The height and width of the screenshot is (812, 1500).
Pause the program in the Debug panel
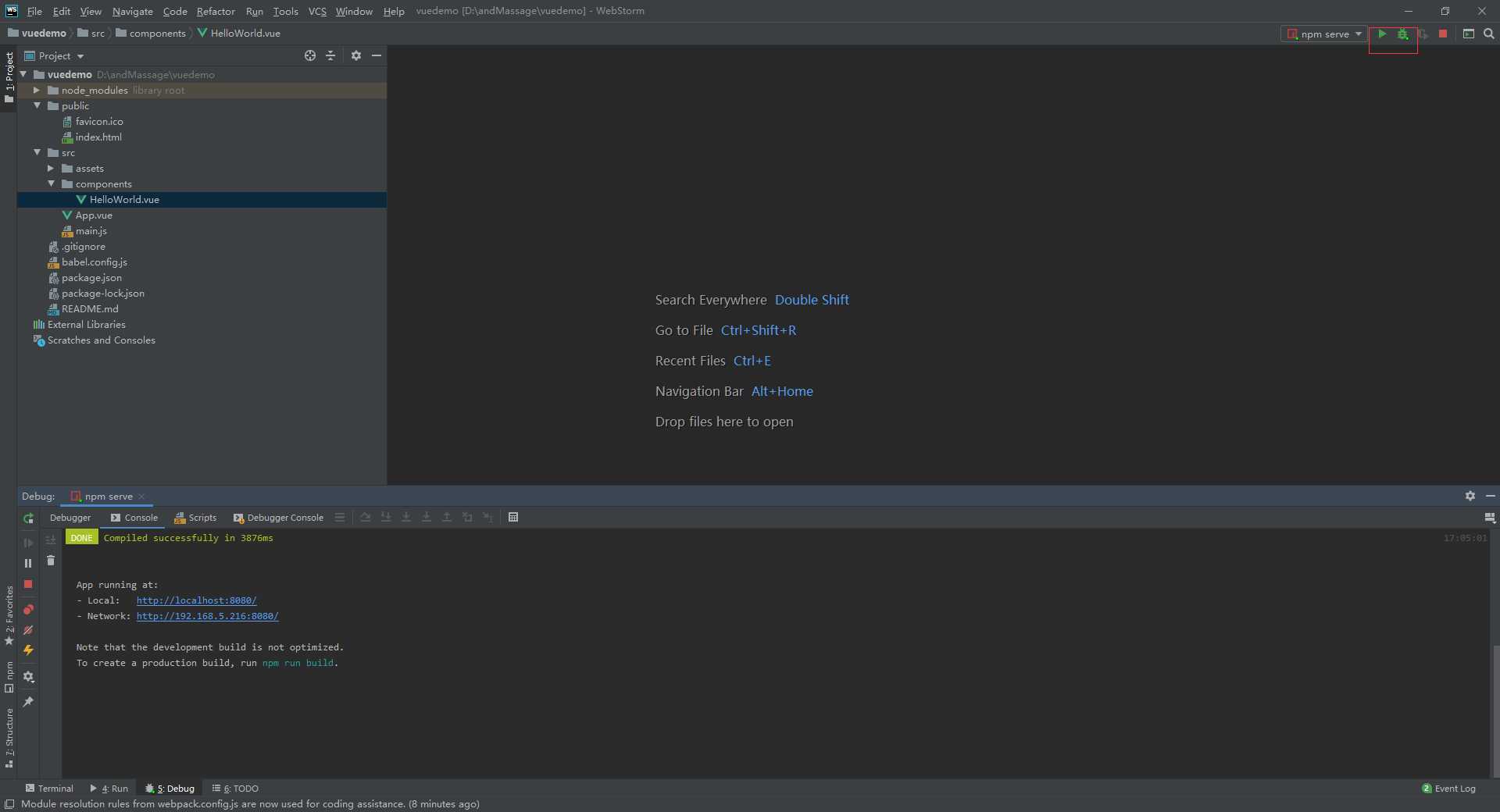coord(28,563)
